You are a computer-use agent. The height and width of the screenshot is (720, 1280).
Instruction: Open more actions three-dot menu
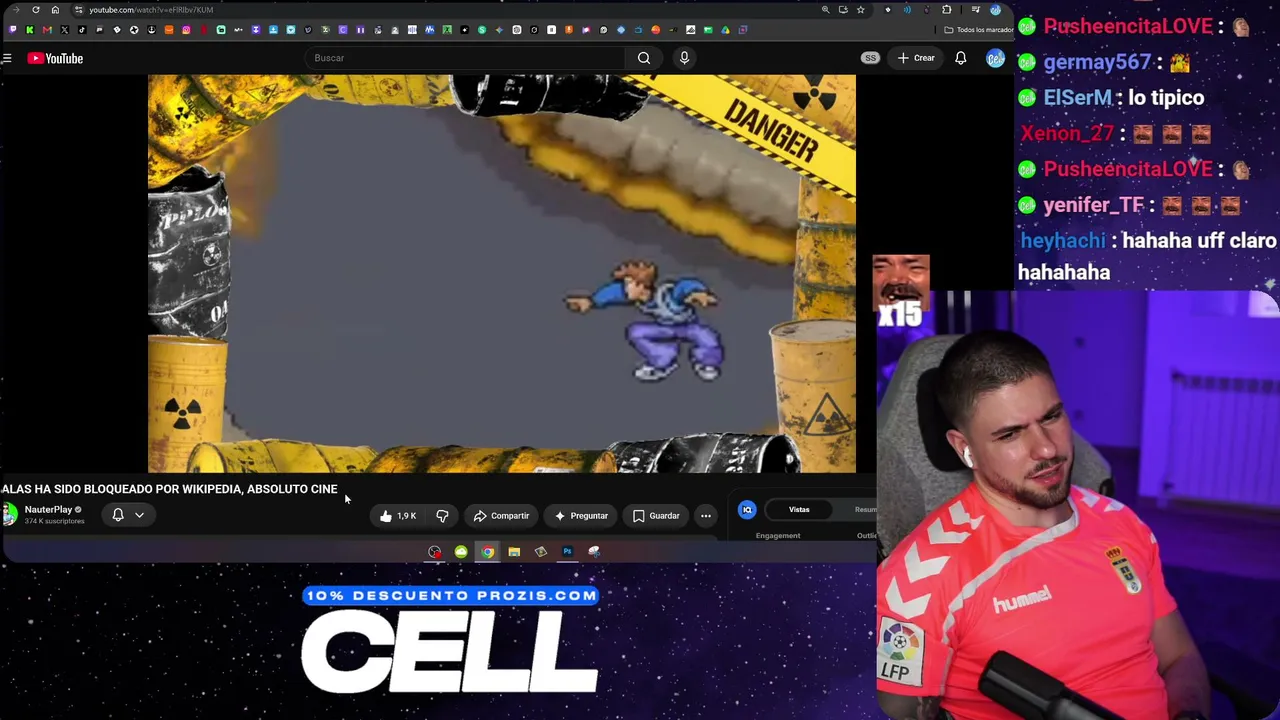coord(706,516)
